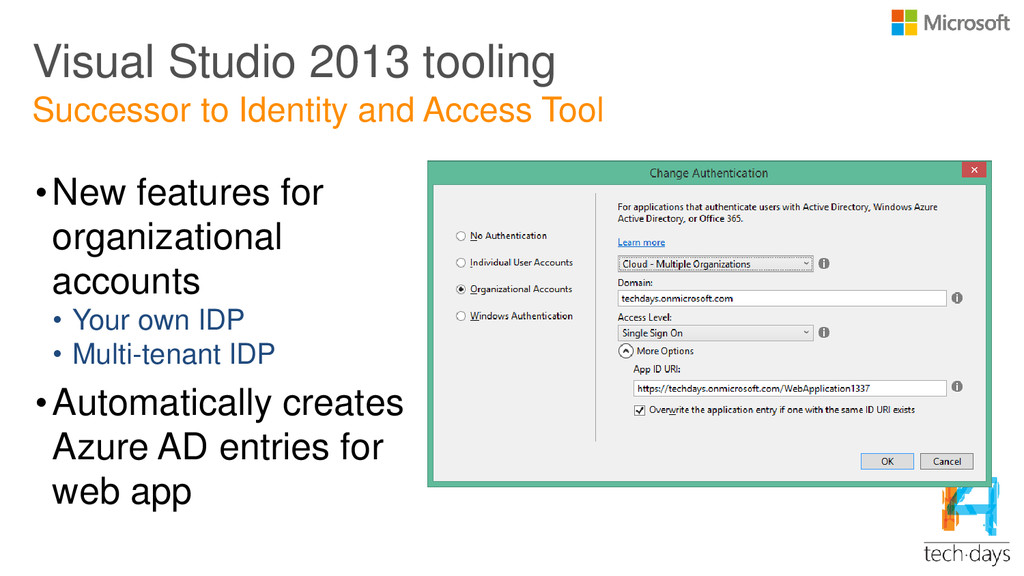Select Organizational Accounts radio button
1024x576 pixels.
[461, 289]
